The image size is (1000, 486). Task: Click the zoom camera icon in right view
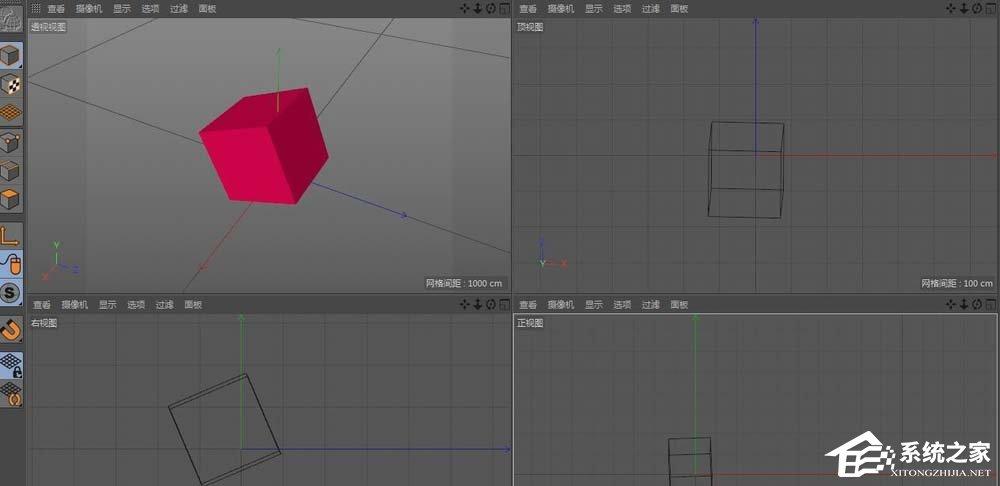(x=478, y=304)
